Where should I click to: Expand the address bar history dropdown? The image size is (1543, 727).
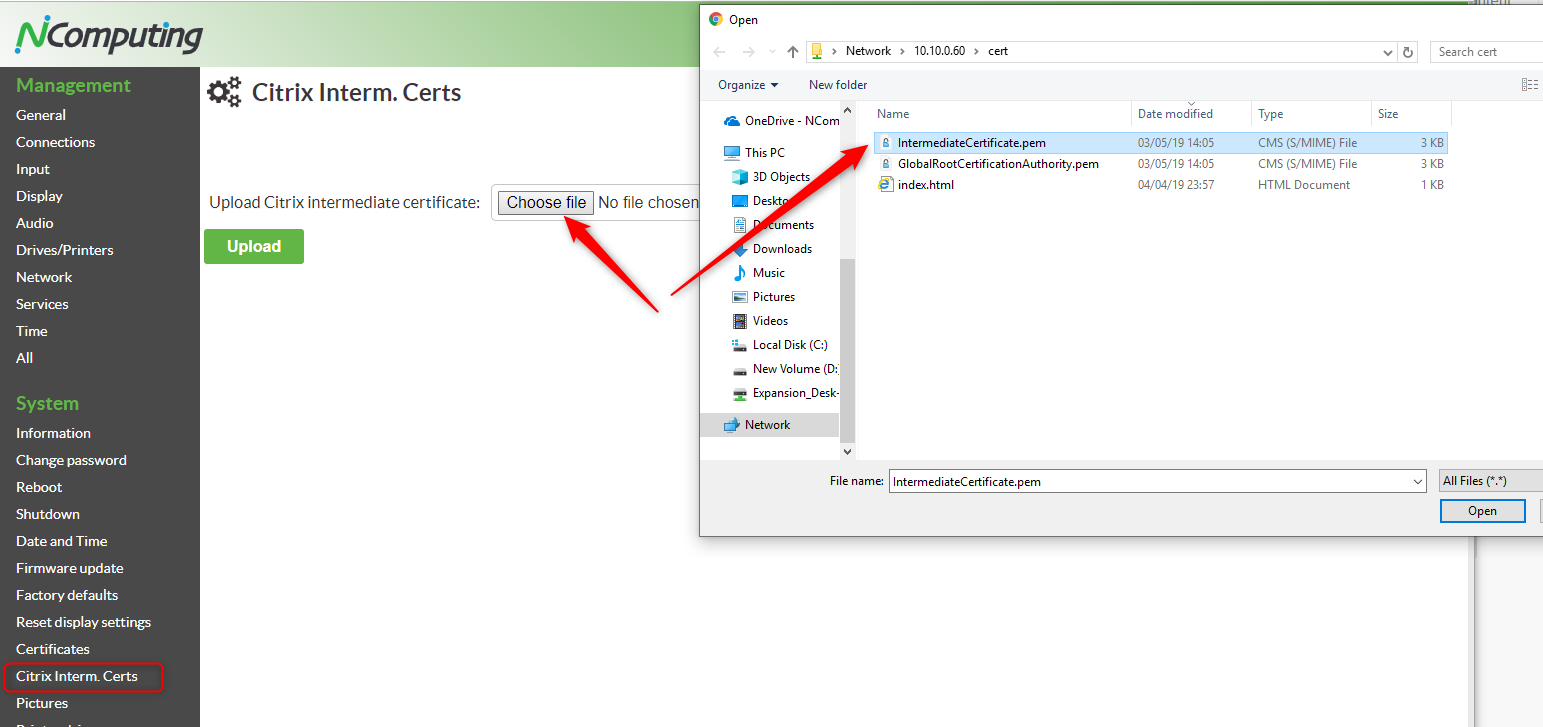pos(1388,52)
